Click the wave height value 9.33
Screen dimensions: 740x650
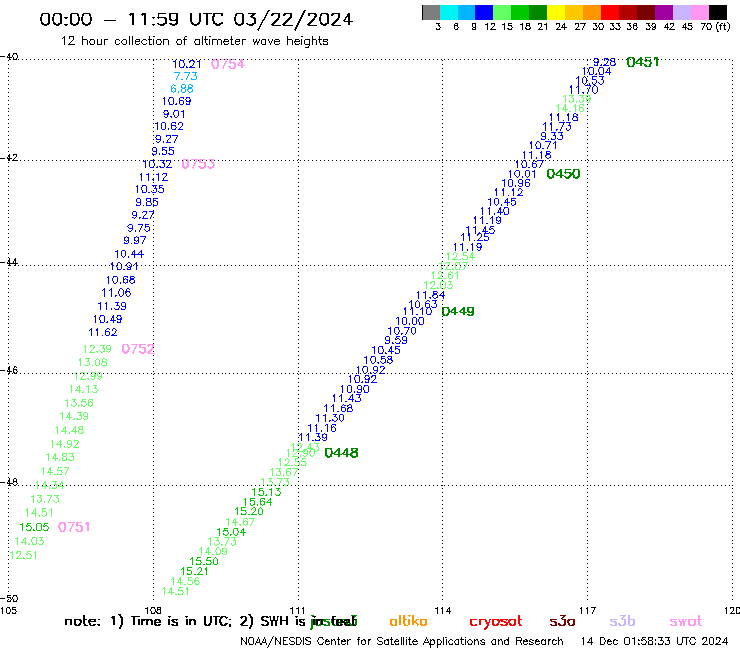(552, 136)
